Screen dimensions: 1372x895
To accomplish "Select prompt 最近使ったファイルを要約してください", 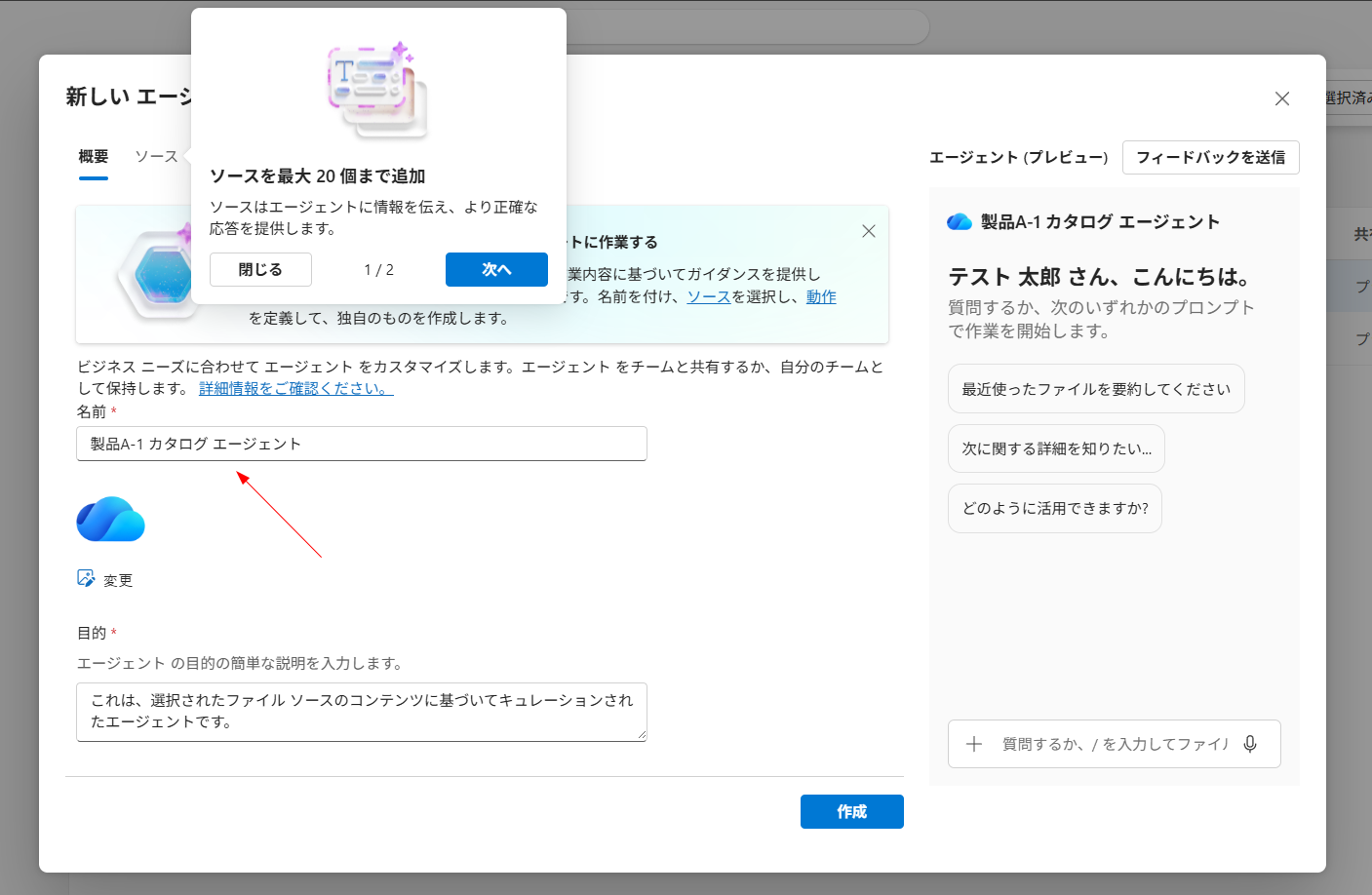I will tap(1095, 389).
